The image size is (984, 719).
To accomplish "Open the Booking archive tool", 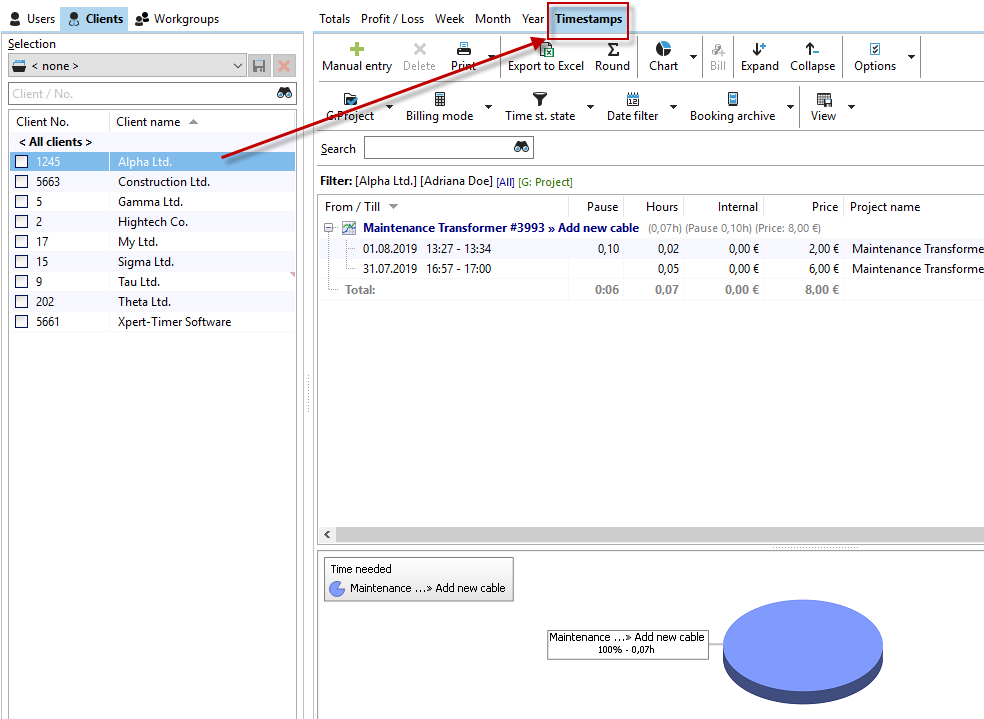I will (x=732, y=99).
